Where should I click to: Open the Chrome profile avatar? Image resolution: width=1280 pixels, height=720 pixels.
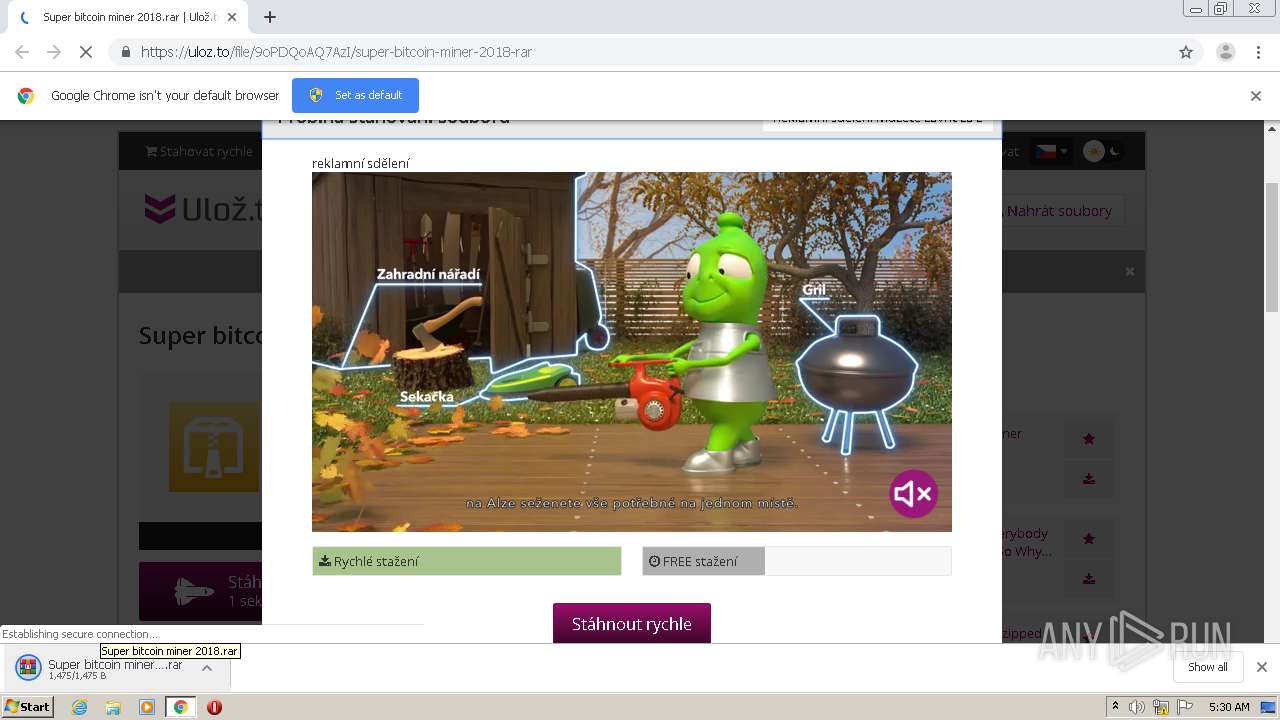tap(1226, 52)
